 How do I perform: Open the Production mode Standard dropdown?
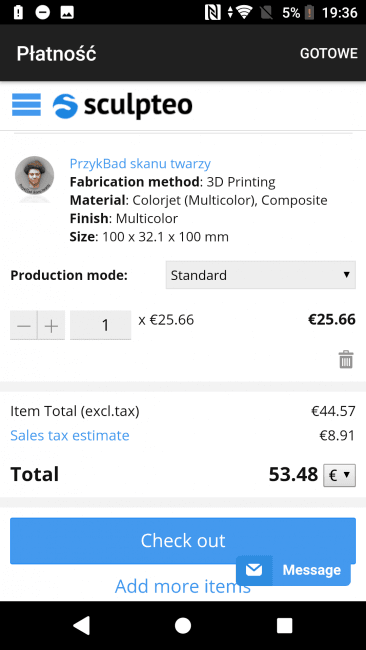(261, 275)
